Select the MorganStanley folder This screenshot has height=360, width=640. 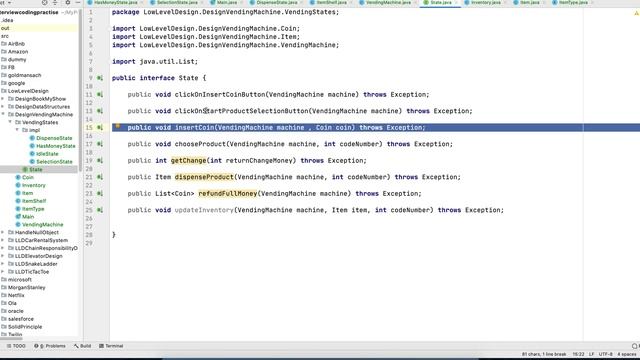(x=23, y=287)
